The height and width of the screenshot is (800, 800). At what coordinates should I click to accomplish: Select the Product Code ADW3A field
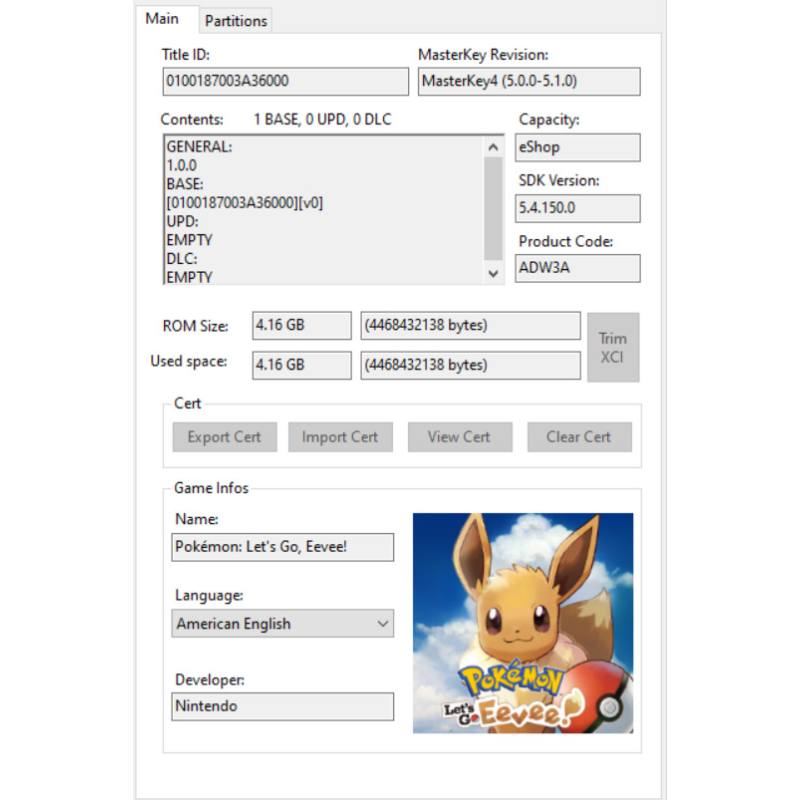tap(578, 268)
